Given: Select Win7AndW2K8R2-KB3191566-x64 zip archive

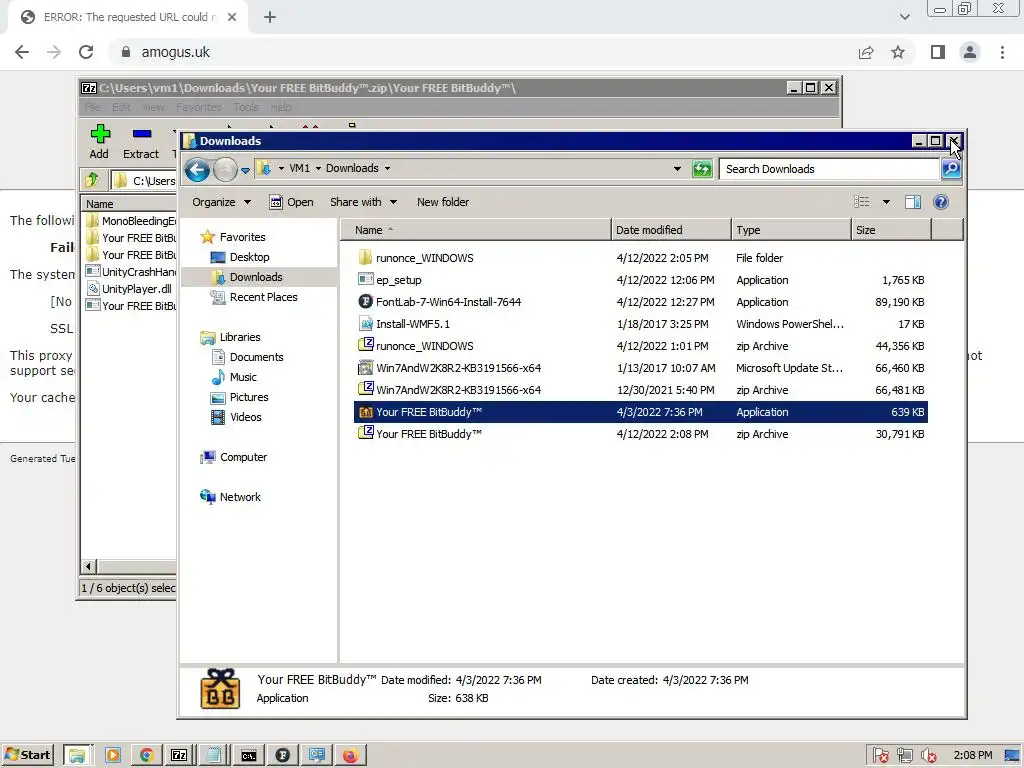Looking at the screenshot, I should [641, 390].
